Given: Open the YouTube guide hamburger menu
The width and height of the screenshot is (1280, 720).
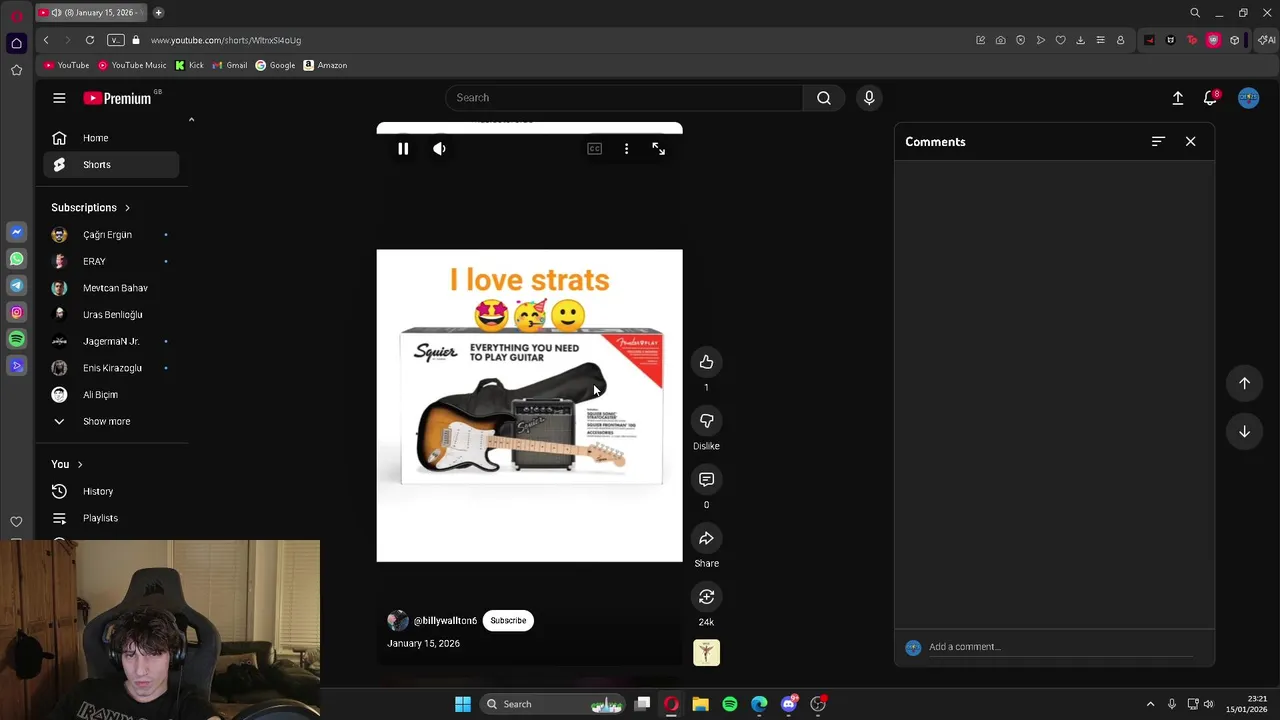Looking at the screenshot, I should coord(59,98).
